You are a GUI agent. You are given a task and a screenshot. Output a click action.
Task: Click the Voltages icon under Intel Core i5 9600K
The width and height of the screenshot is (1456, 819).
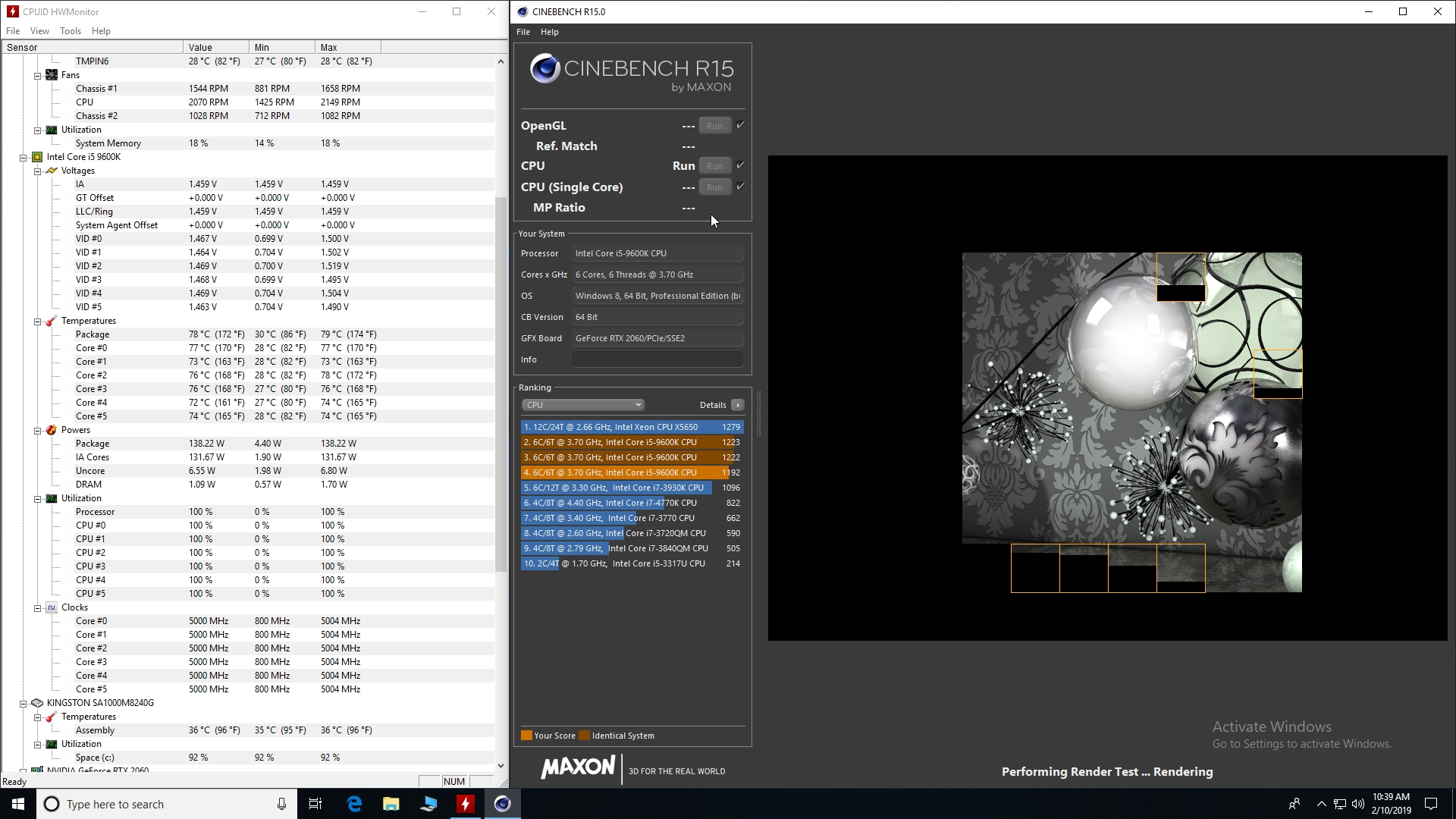[52, 171]
